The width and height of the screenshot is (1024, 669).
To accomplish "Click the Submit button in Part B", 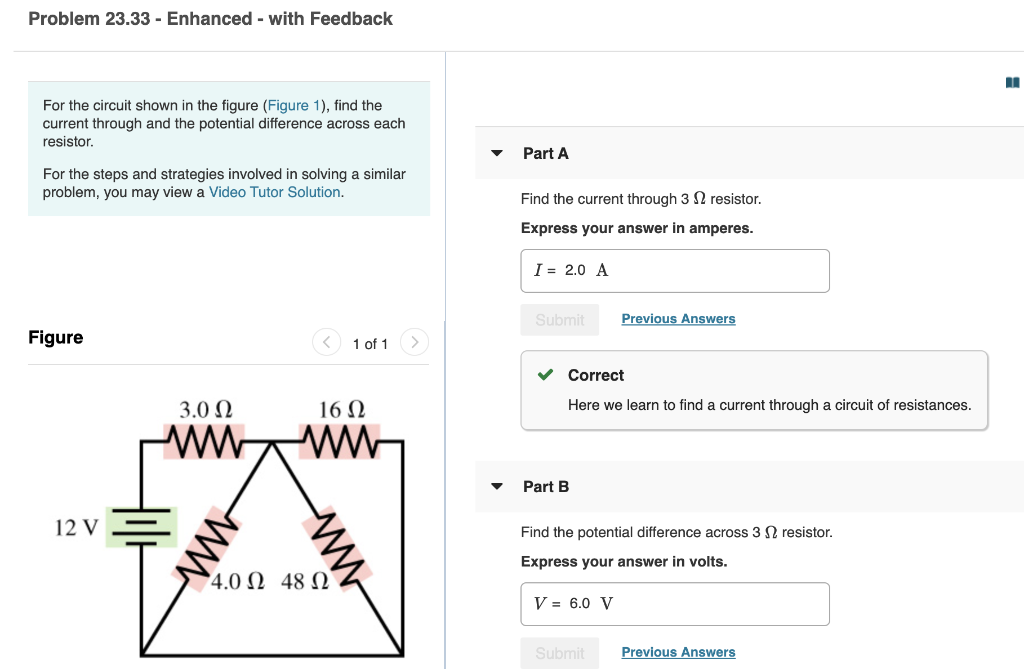I will [x=559, y=652].
